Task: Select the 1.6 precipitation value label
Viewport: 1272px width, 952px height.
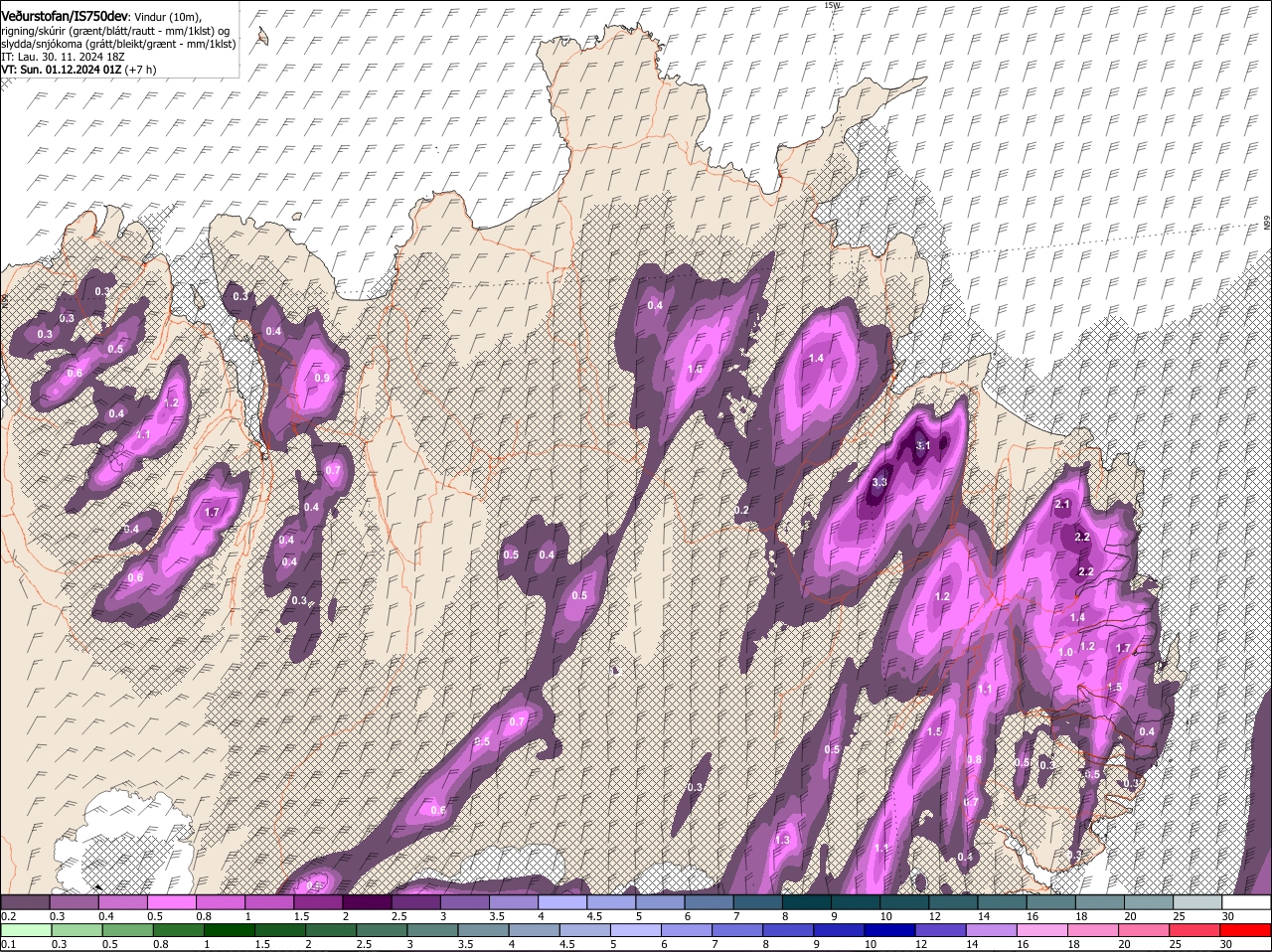Action: 696,369
